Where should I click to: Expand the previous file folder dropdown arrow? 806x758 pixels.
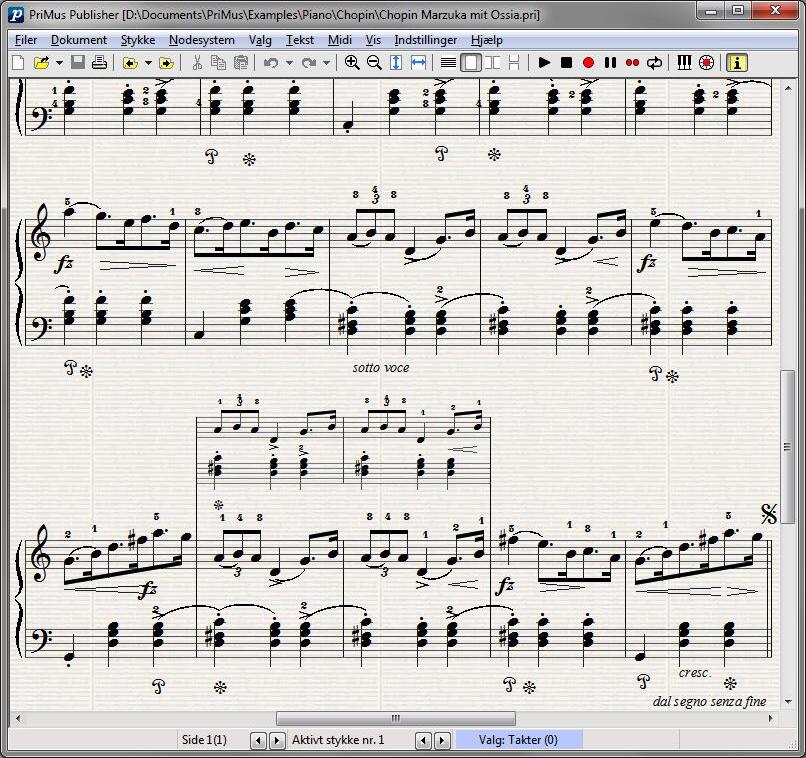[149, 63]
